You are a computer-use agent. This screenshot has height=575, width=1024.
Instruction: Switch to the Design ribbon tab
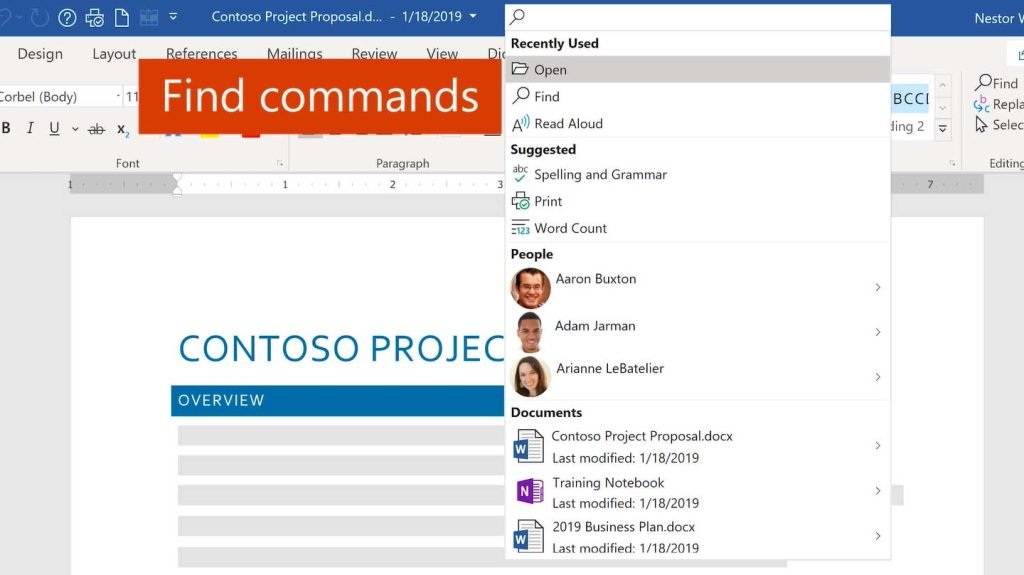click(40, 54)
